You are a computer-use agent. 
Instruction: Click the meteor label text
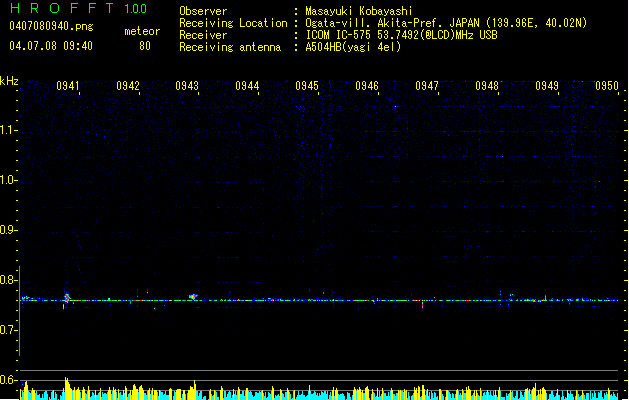click(142, 31)
